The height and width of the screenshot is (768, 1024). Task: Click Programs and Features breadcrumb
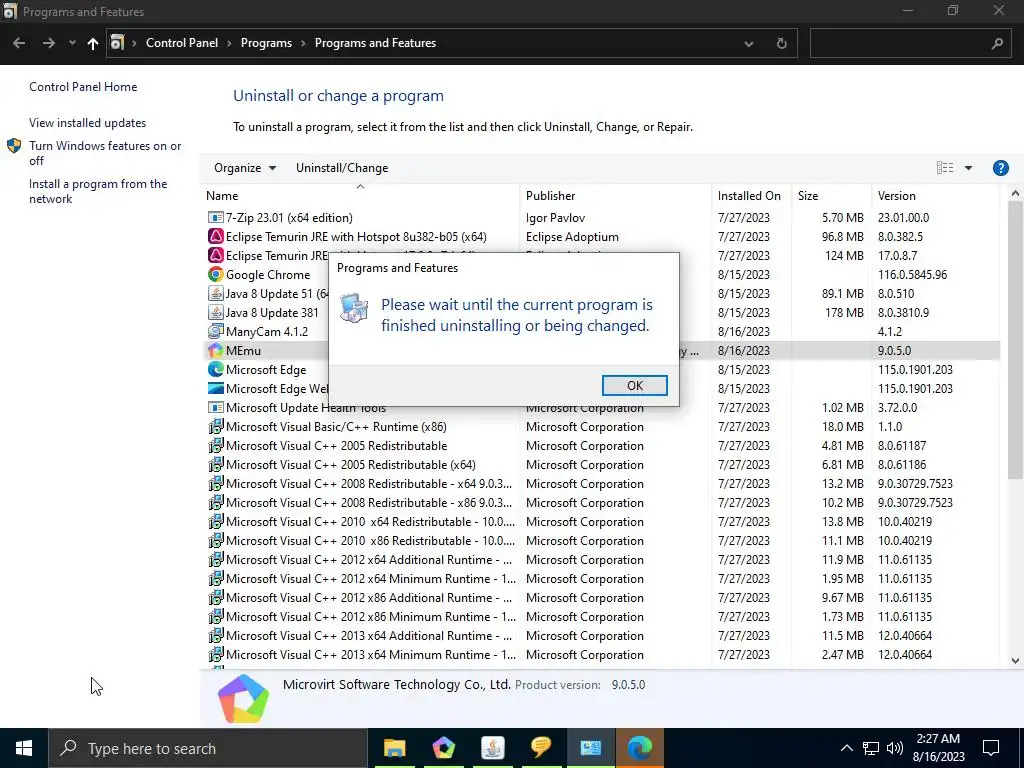tap(375, 43)
